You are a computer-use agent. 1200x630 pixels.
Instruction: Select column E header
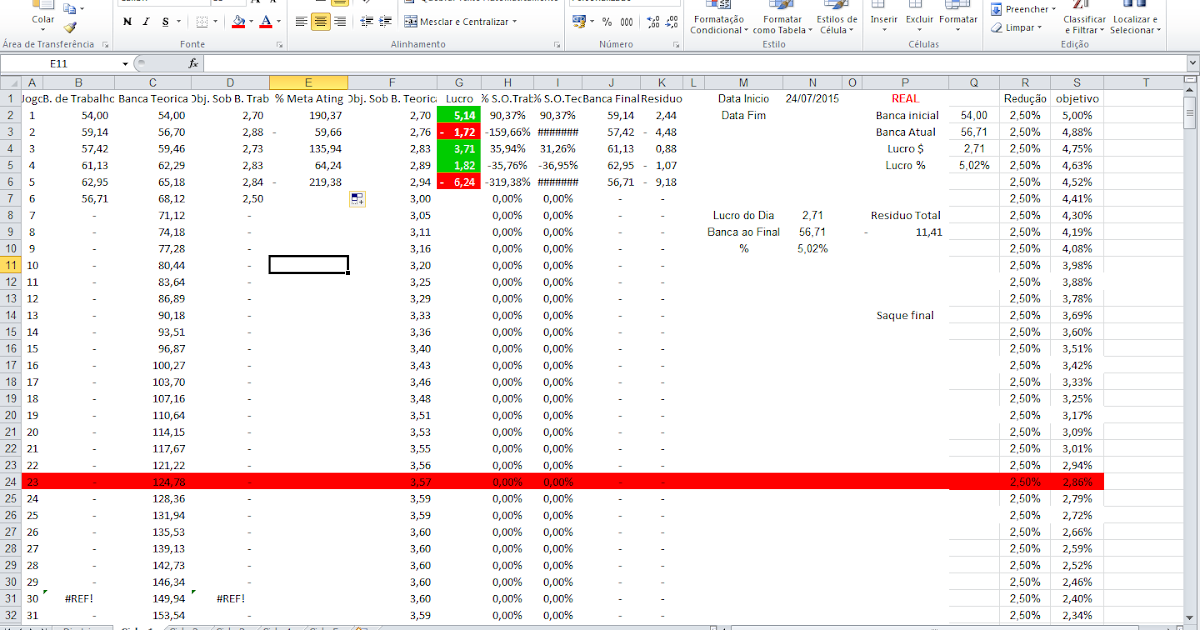[x=309, y=82]
